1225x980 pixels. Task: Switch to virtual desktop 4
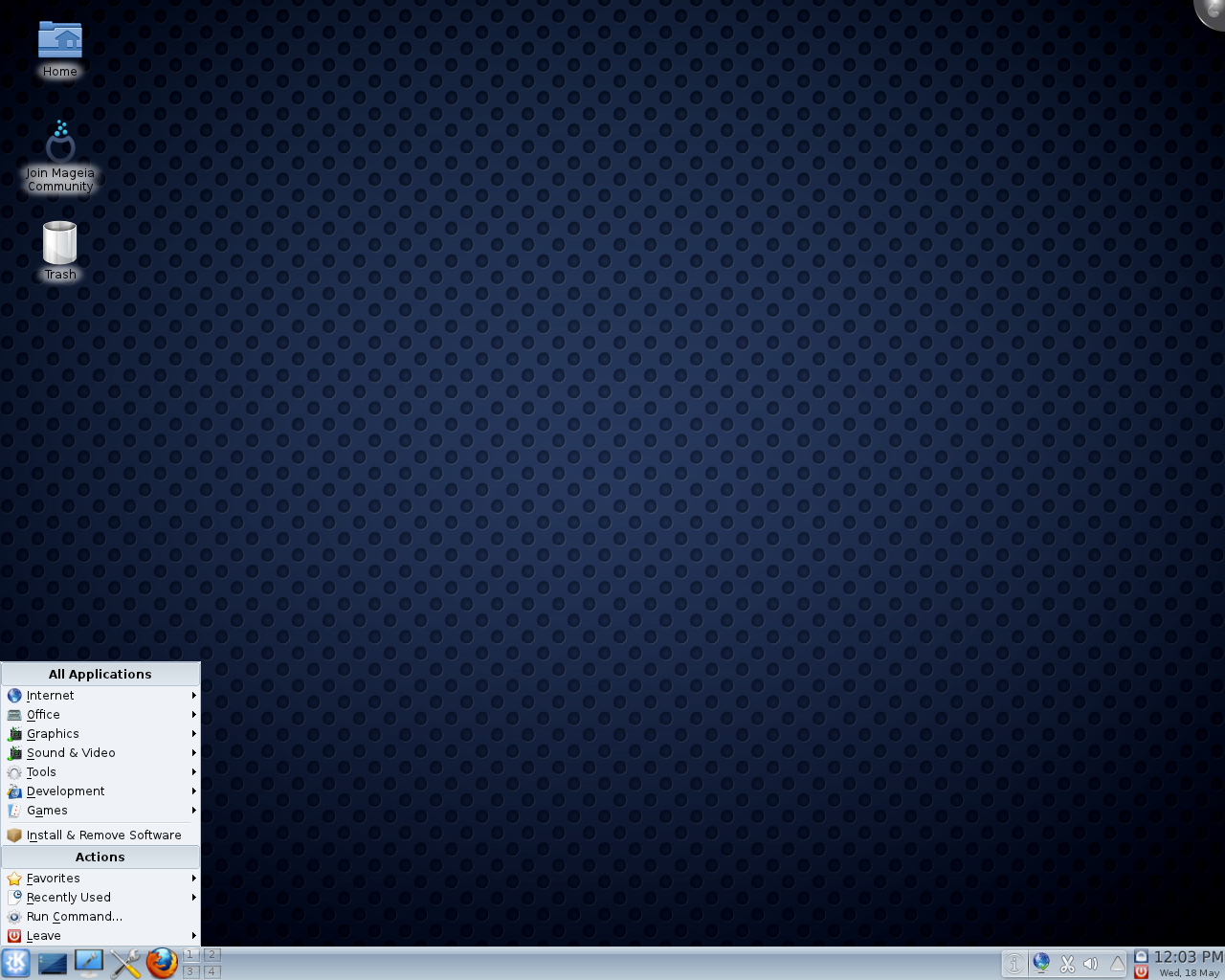click(x=212, y=971)
